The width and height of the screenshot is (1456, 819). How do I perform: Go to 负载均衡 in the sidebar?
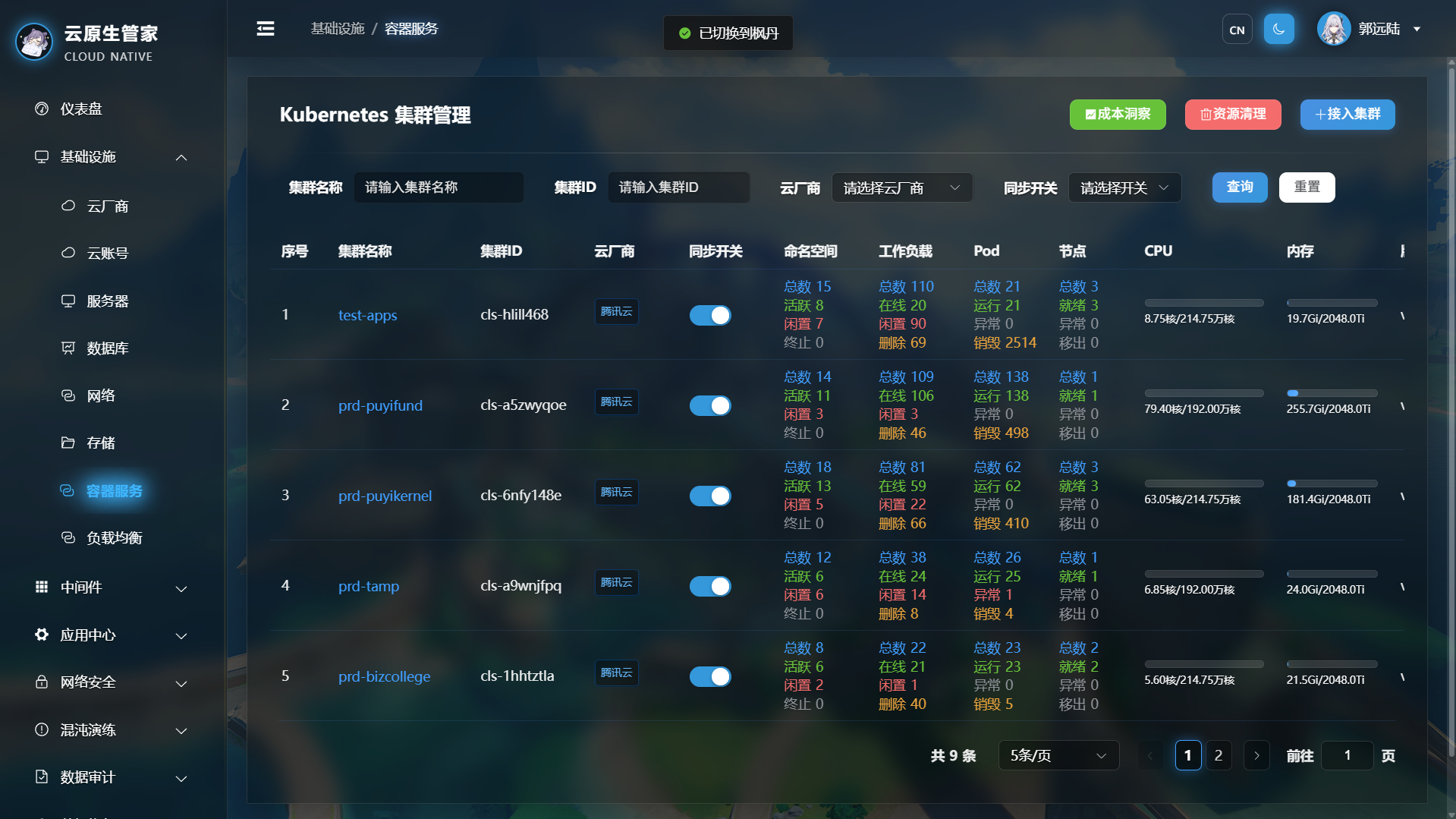(114, 538)
